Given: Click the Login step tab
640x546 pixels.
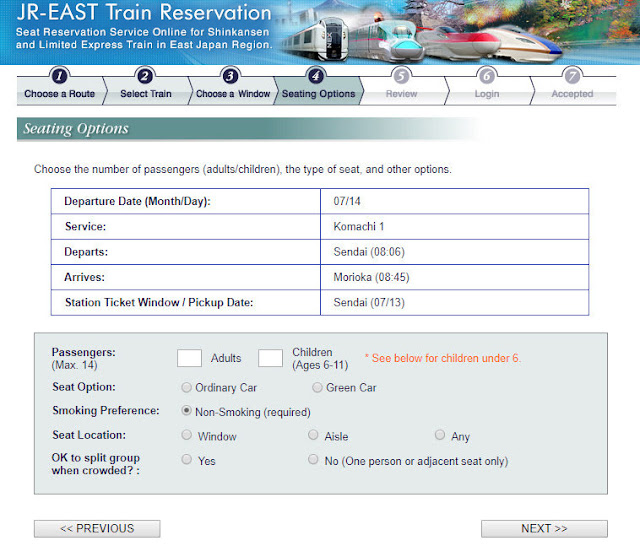Looking at the screenshot, I should coord(487,93).
